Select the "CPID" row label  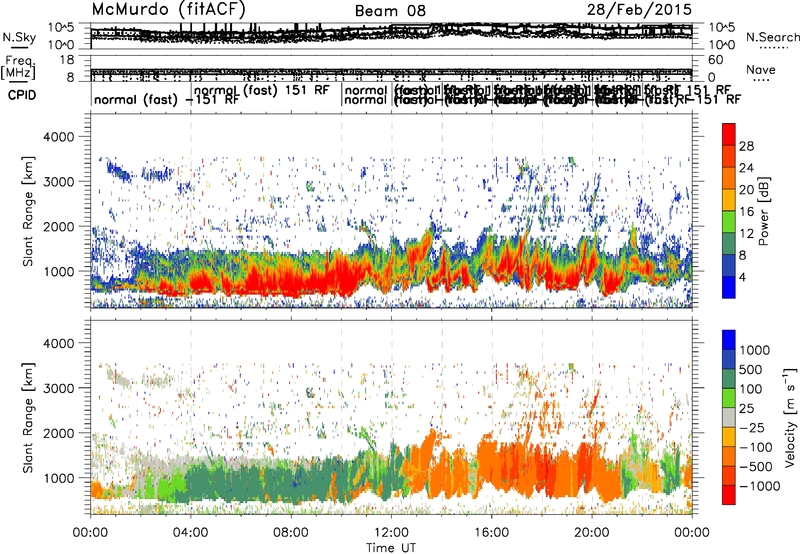22,95
